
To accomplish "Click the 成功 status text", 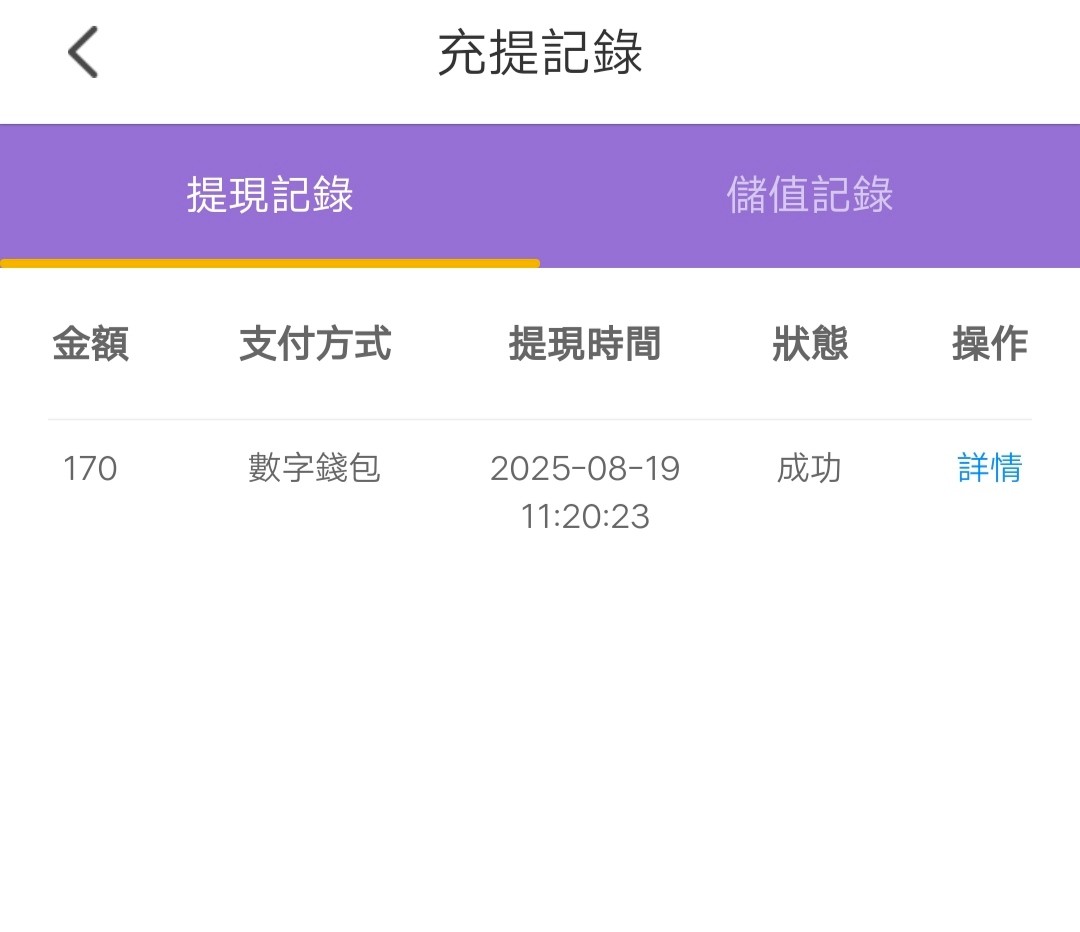I will (x=810, y=468).
